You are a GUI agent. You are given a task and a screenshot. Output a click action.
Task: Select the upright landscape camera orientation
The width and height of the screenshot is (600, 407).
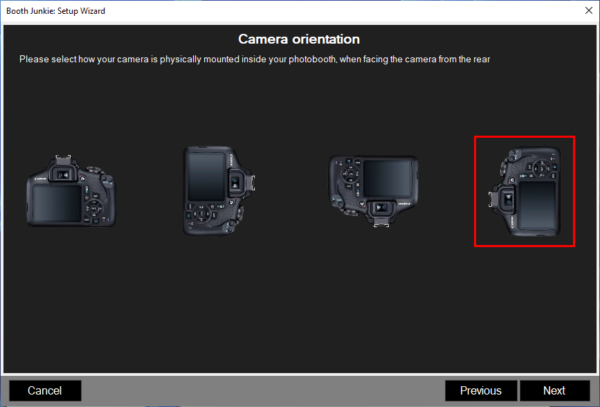pyautogui.click(x=68, y=192)
